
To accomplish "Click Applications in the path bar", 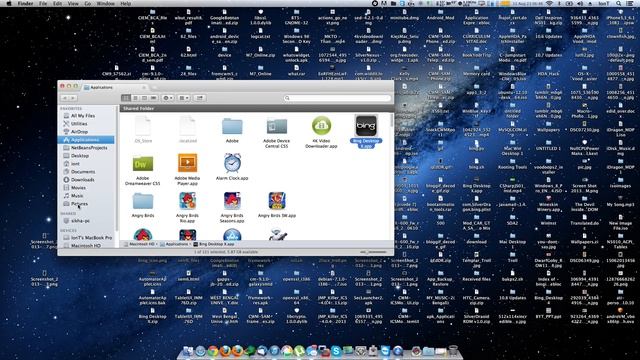I will pos(174,244).
